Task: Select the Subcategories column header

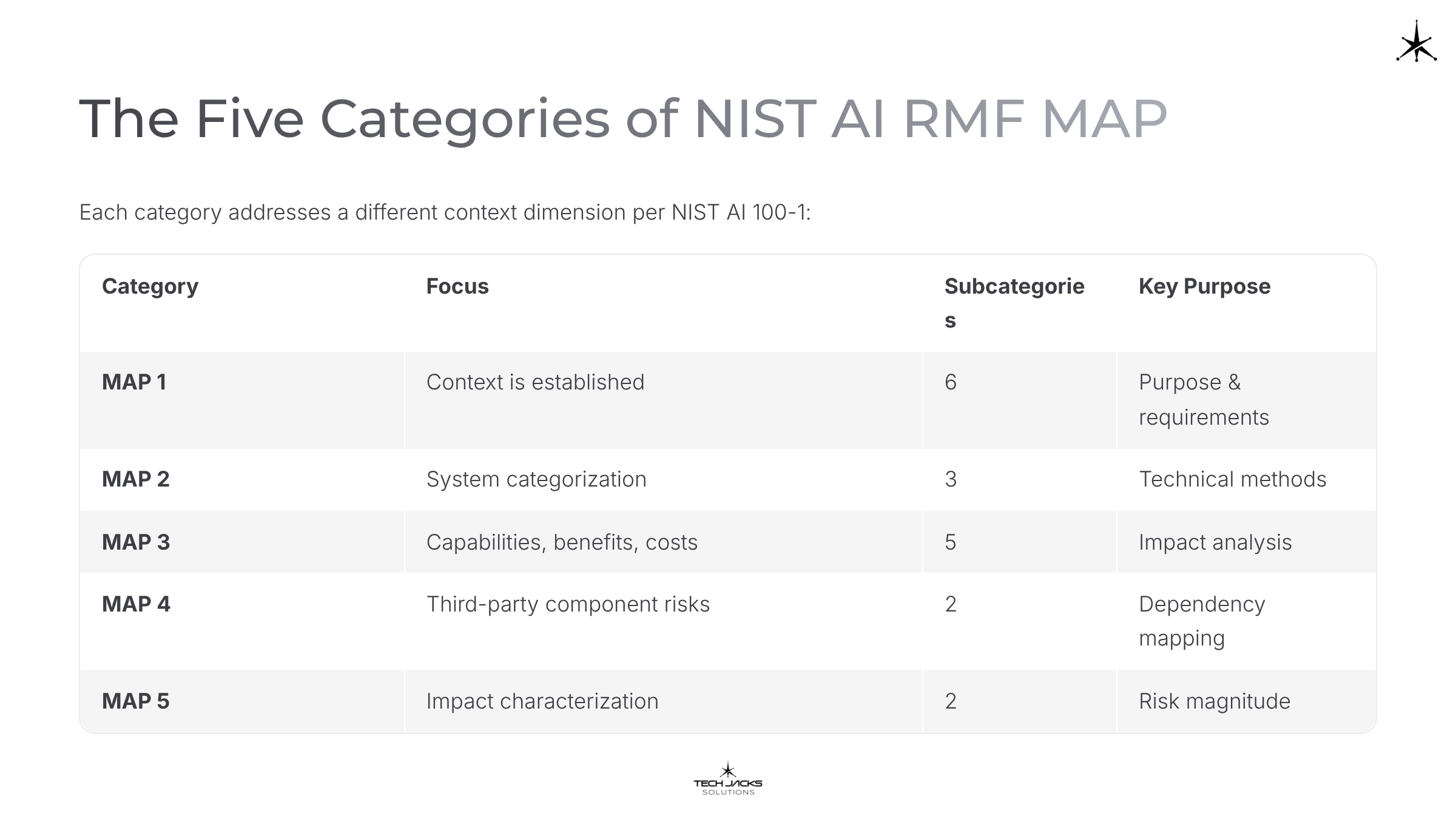Action: coord(1014,302)
